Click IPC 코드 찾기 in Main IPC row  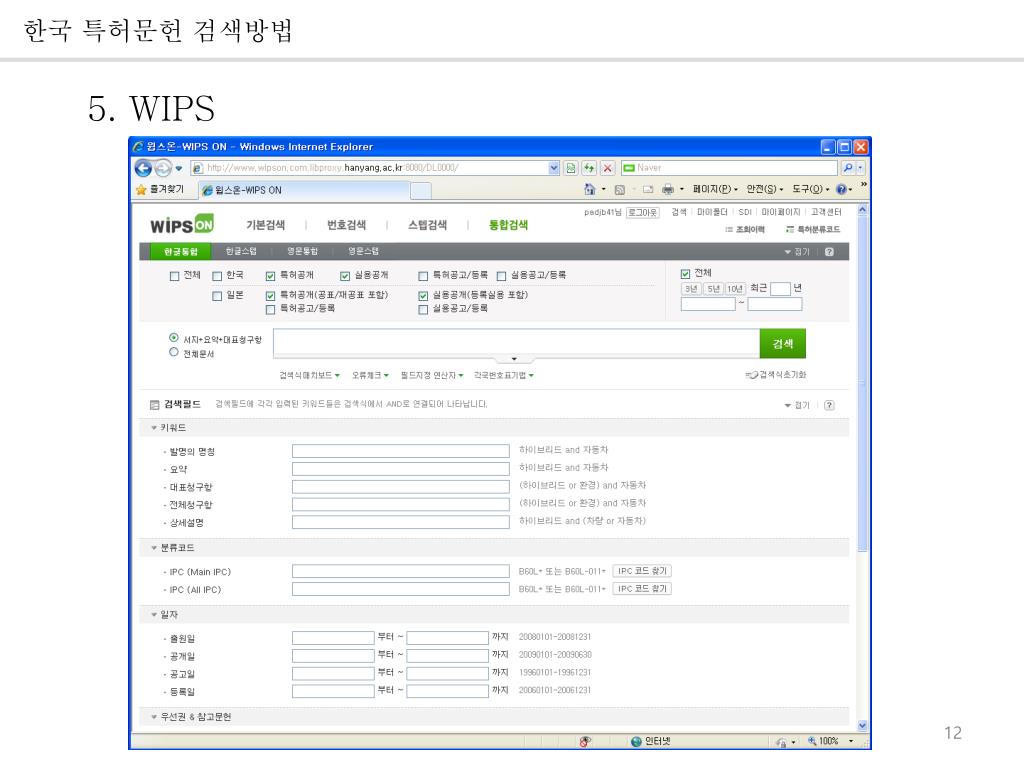[642, 571]
